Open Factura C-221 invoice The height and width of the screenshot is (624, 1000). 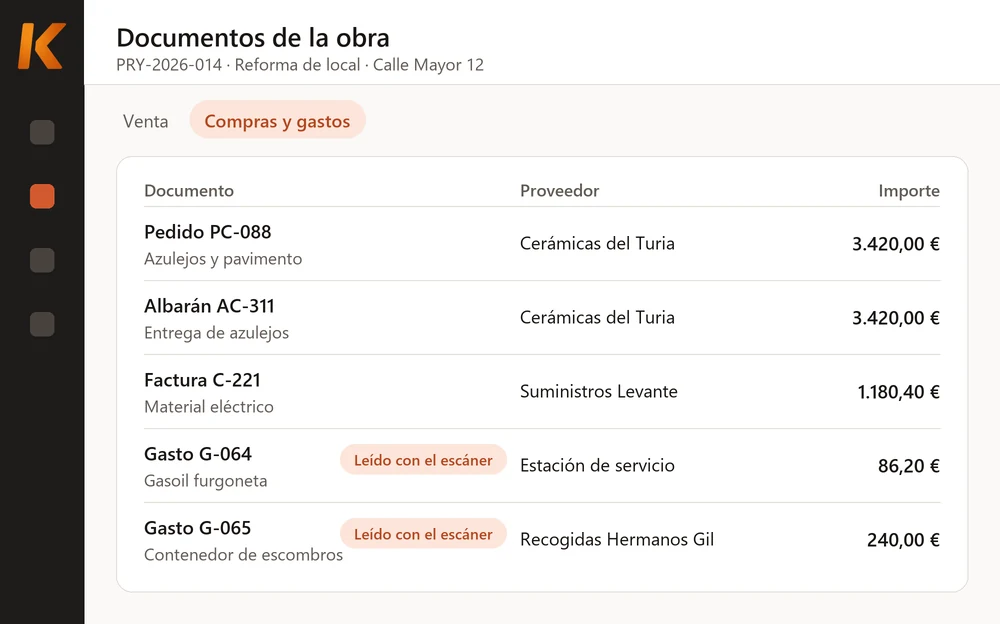541,392
